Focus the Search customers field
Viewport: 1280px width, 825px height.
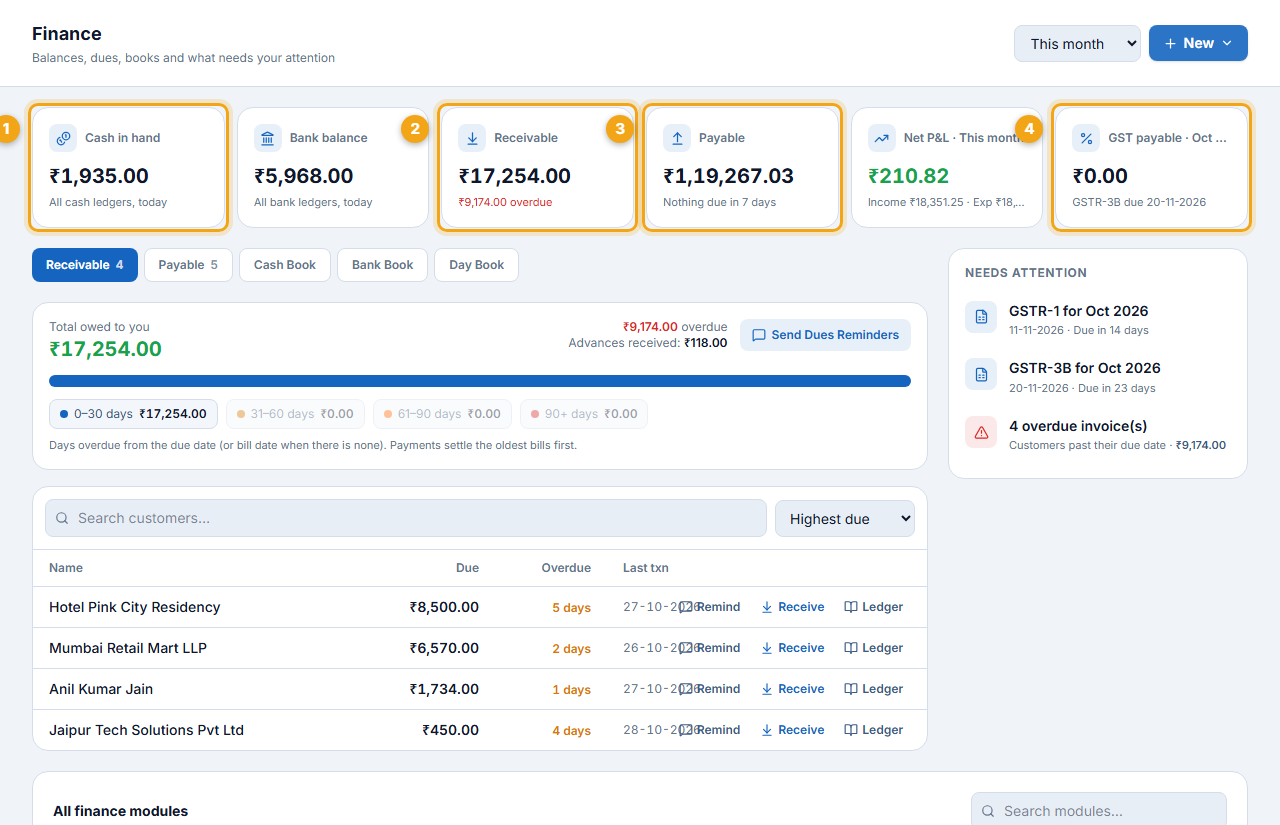(406, 518)
